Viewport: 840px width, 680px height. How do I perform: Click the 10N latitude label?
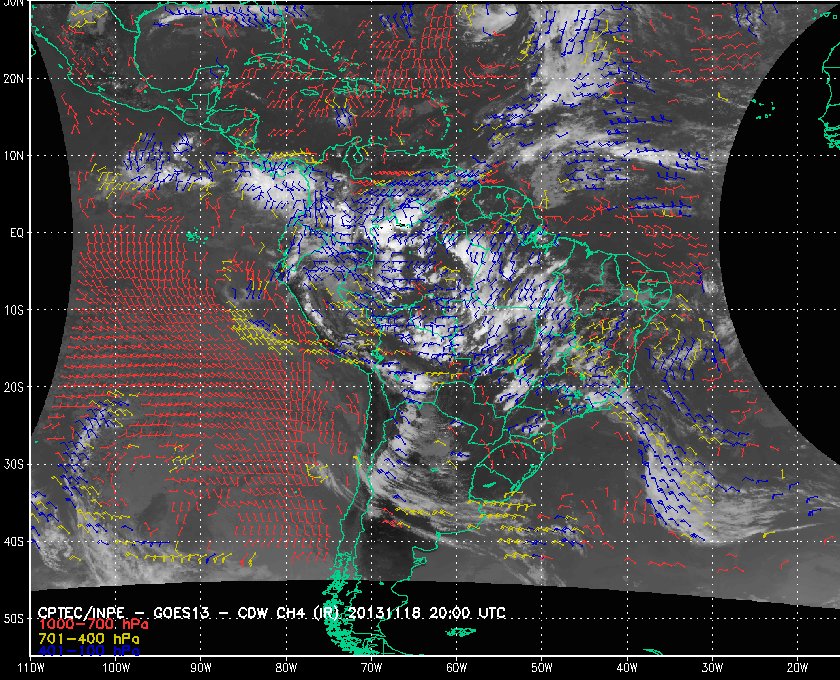(x=13, y=155)
